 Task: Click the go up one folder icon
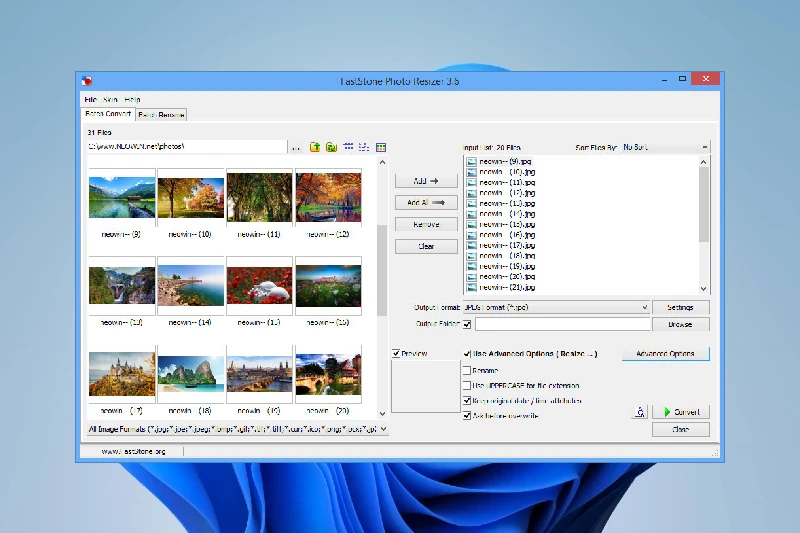tap(314, 147)
